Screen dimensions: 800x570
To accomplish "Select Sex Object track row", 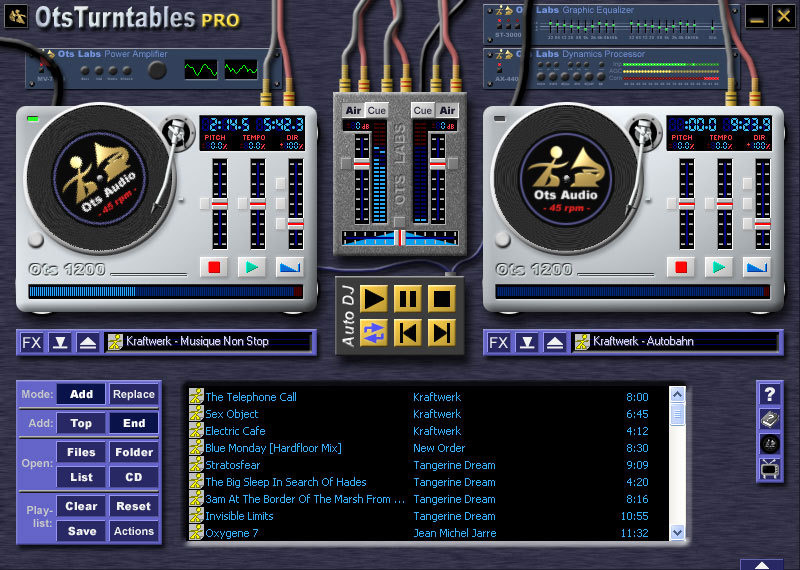I will (427, 414).
